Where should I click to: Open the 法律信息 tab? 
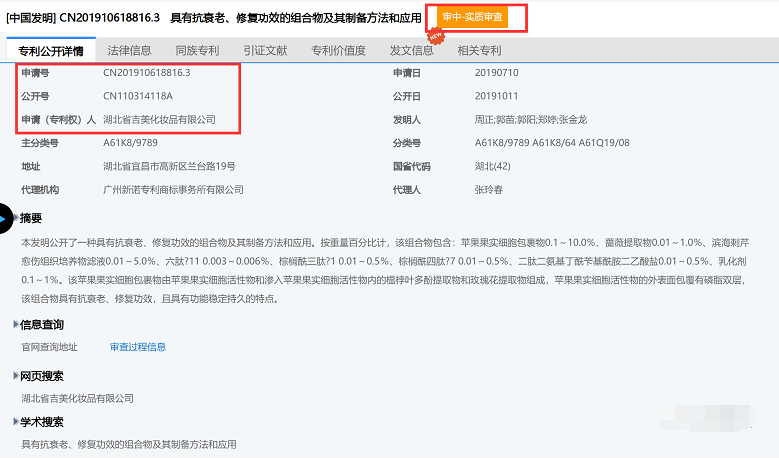pyautogui.click(x=129, y=51)
